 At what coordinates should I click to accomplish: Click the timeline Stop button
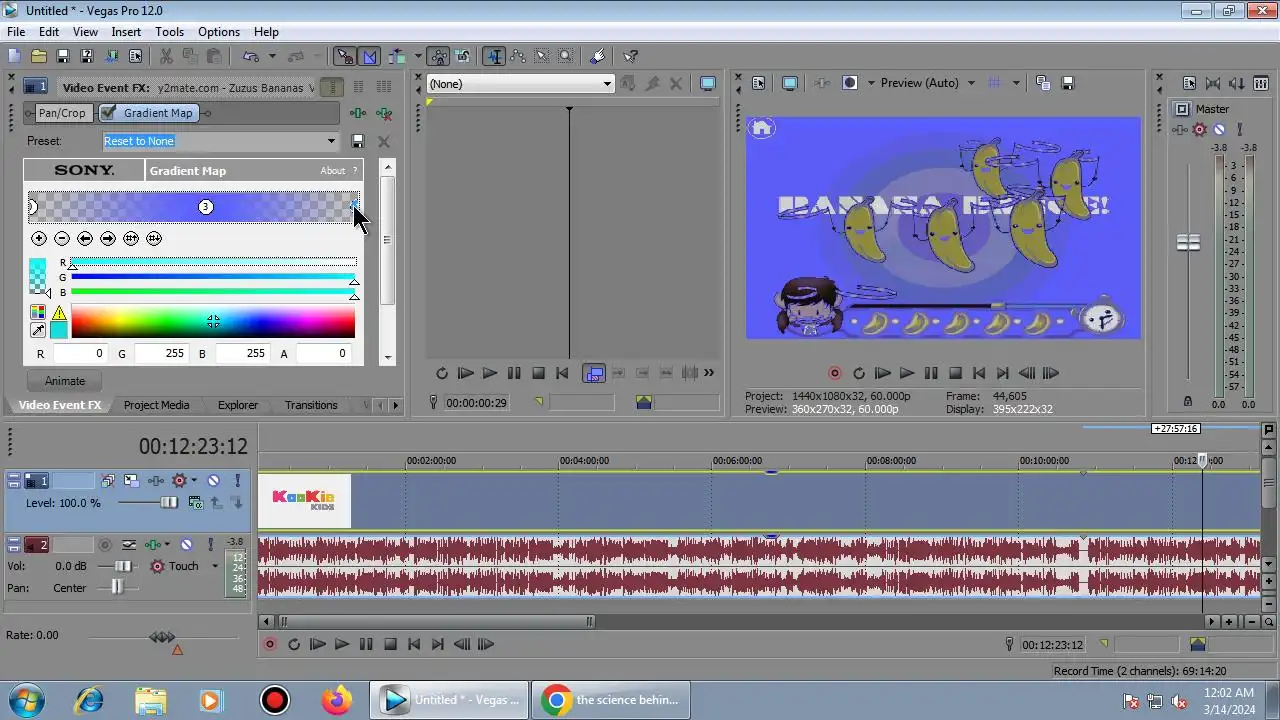click(x=390, y=645)
